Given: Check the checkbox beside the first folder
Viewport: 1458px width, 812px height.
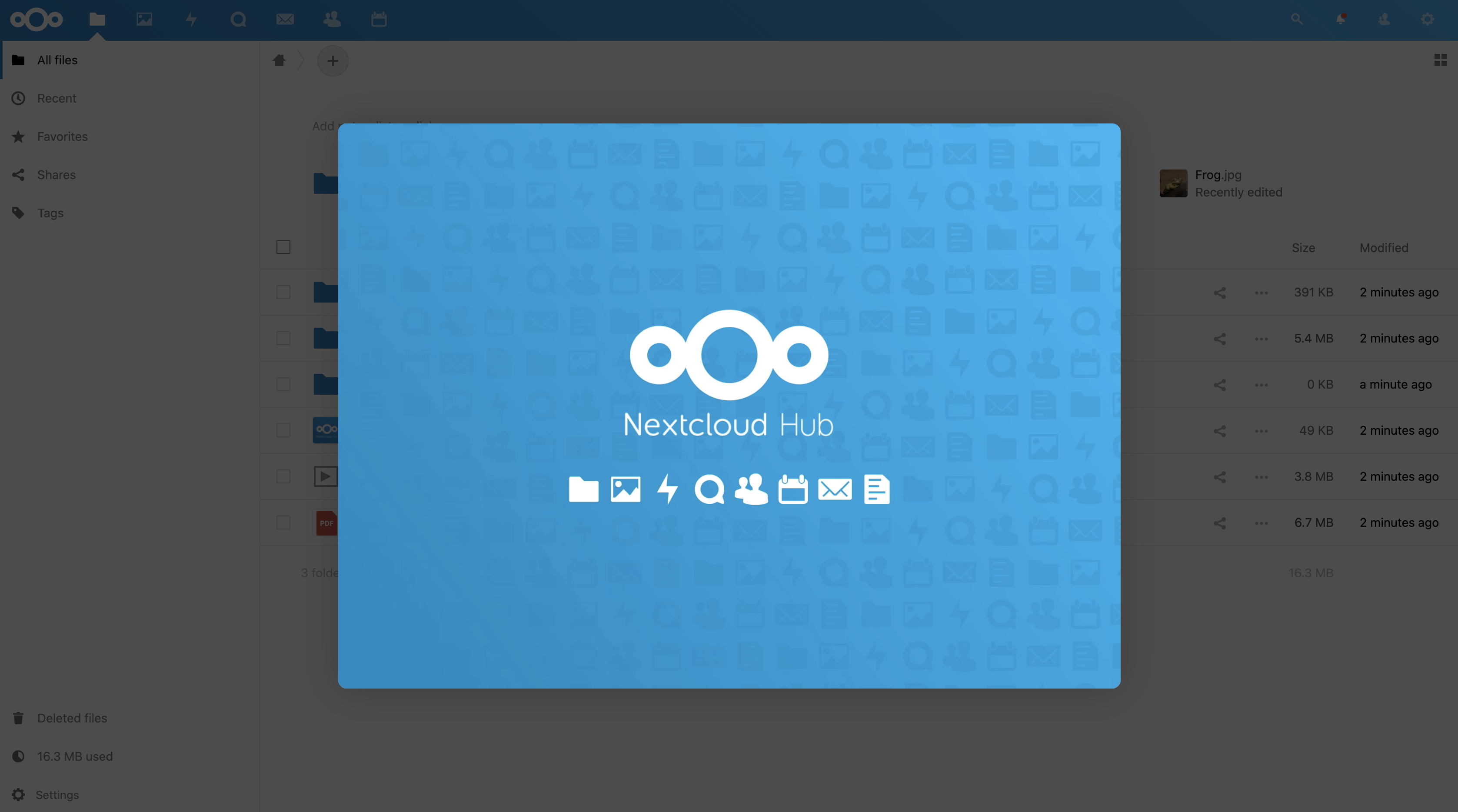Looking at the screenshot, I should pos(283,292).
